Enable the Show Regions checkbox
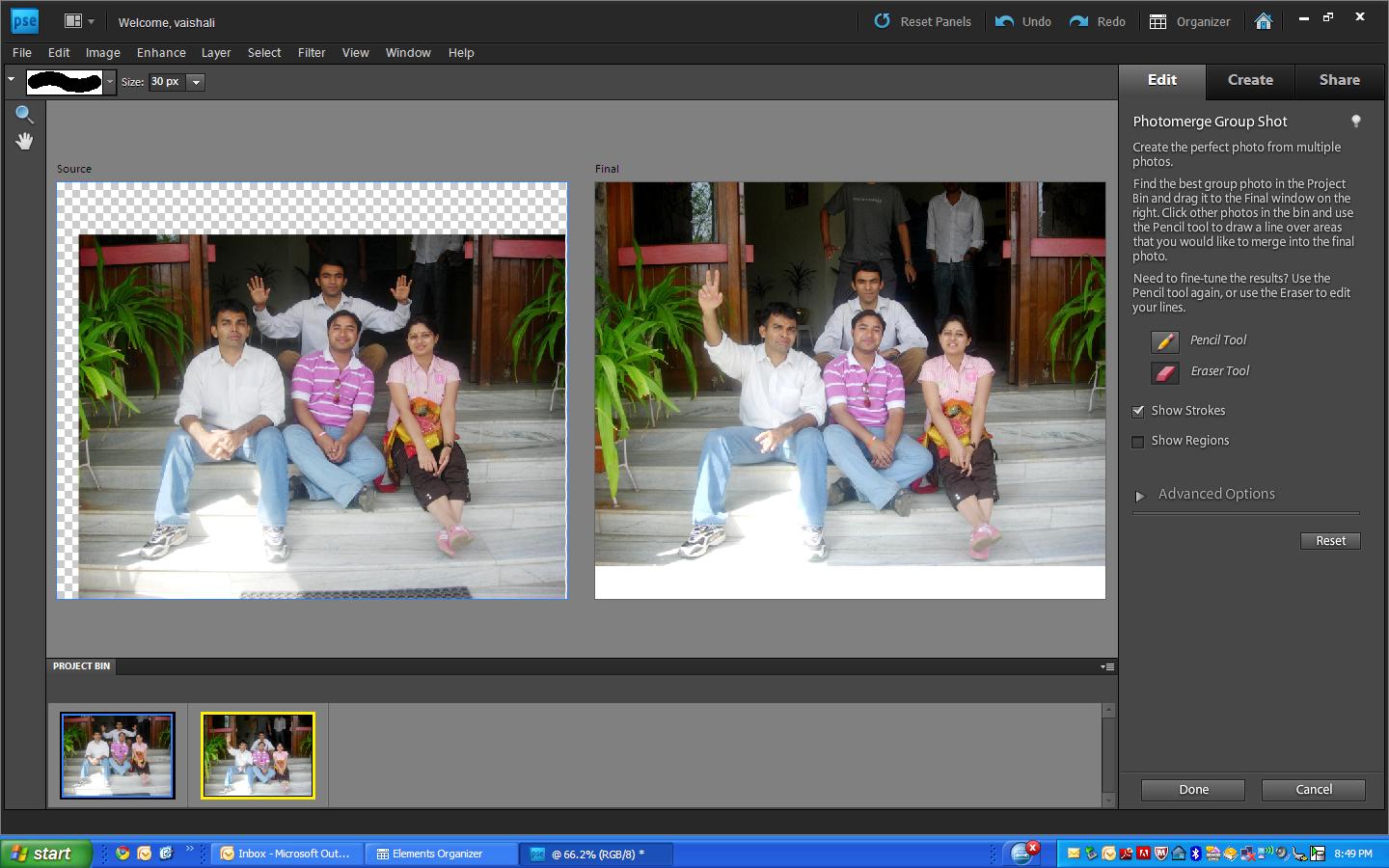This screenshot has width=1389, height=868. [x=1138, y=442]
